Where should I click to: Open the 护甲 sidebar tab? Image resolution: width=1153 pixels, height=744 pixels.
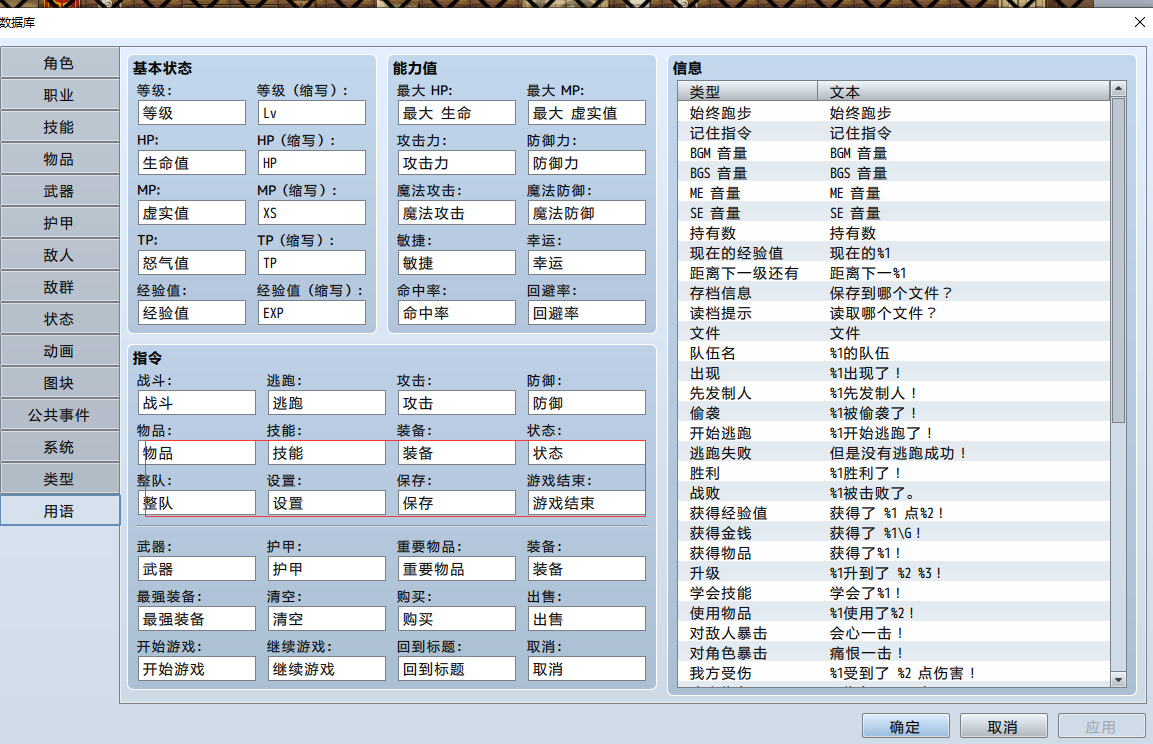60,223
